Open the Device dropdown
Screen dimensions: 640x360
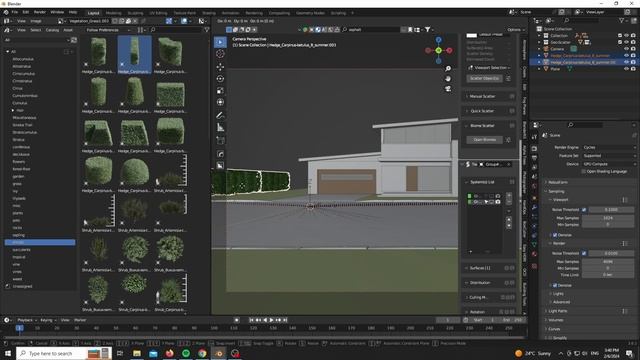click(x=608, y=164)
